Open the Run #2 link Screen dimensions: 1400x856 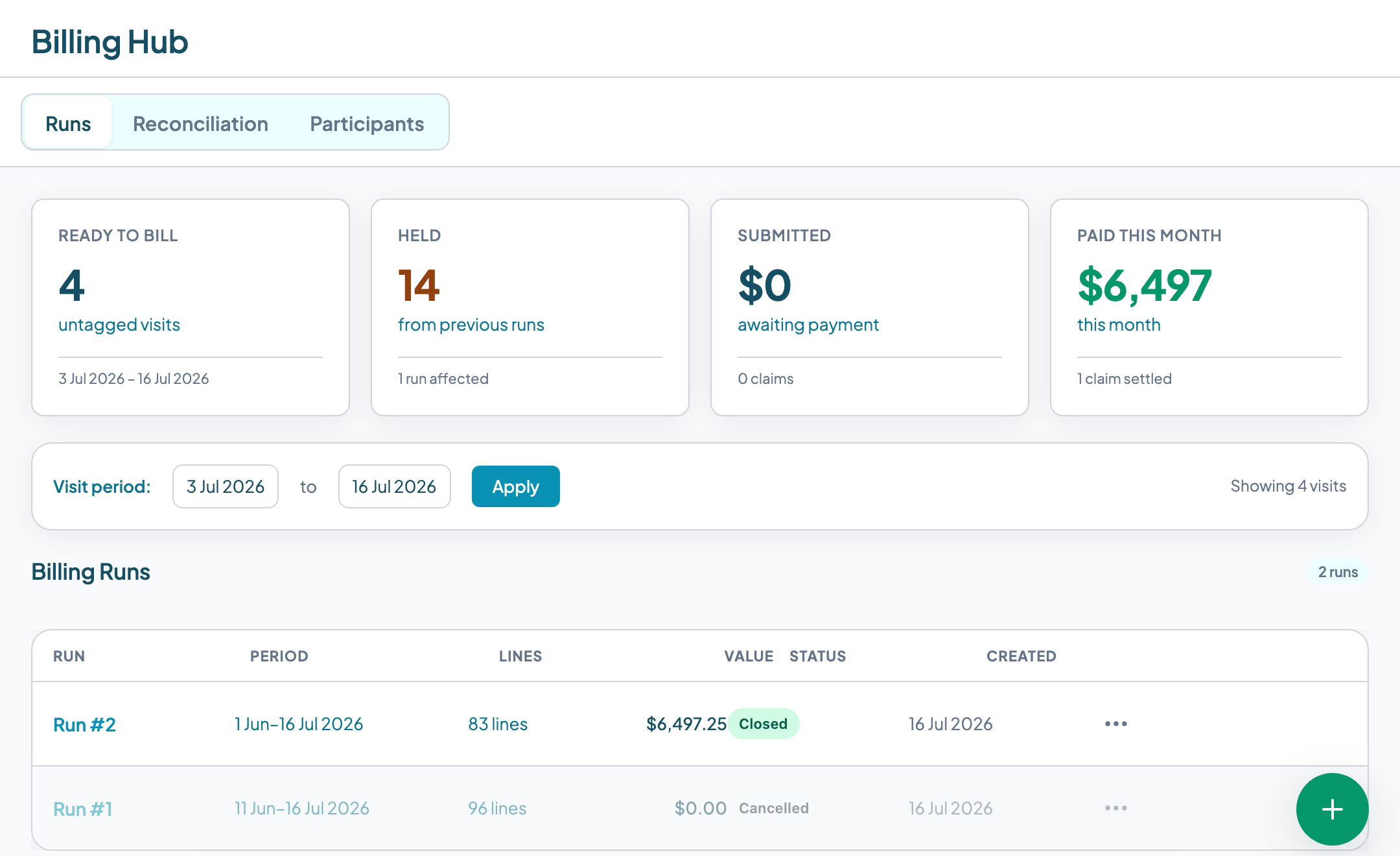[84, 724]
